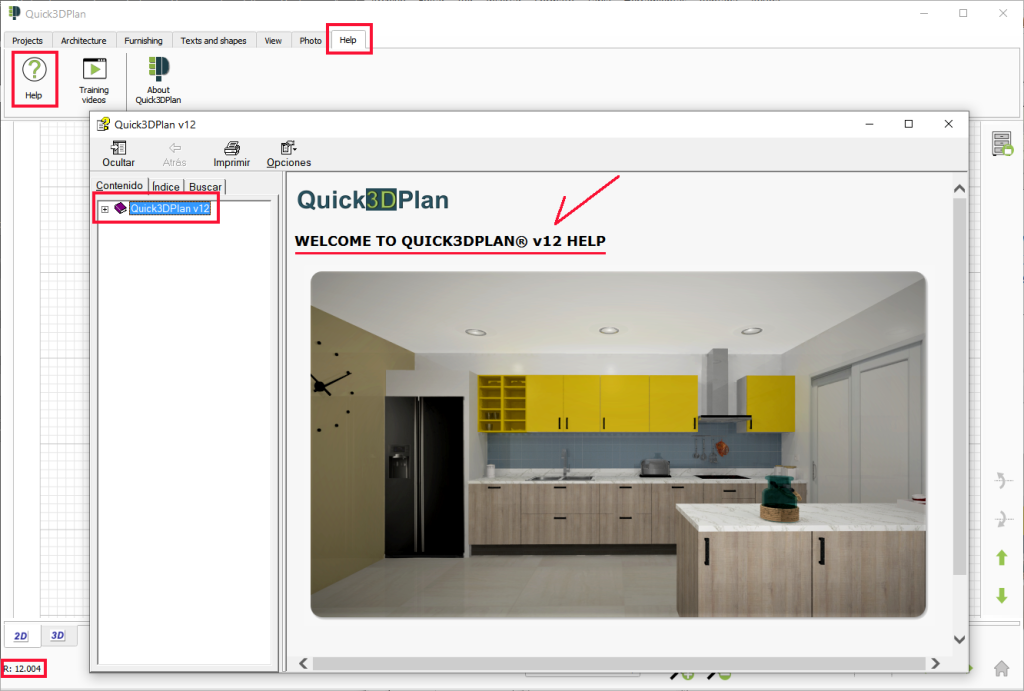The height and width of the screenshot is (691, 1024).
Task: Click Ocultar in help toolbar
Action: 118,154
